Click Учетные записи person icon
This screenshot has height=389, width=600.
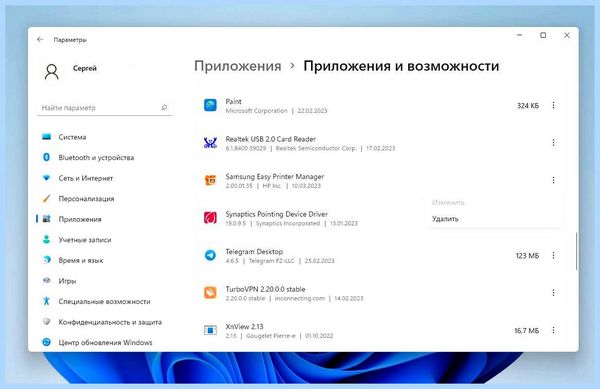click(x=46, y=239)
